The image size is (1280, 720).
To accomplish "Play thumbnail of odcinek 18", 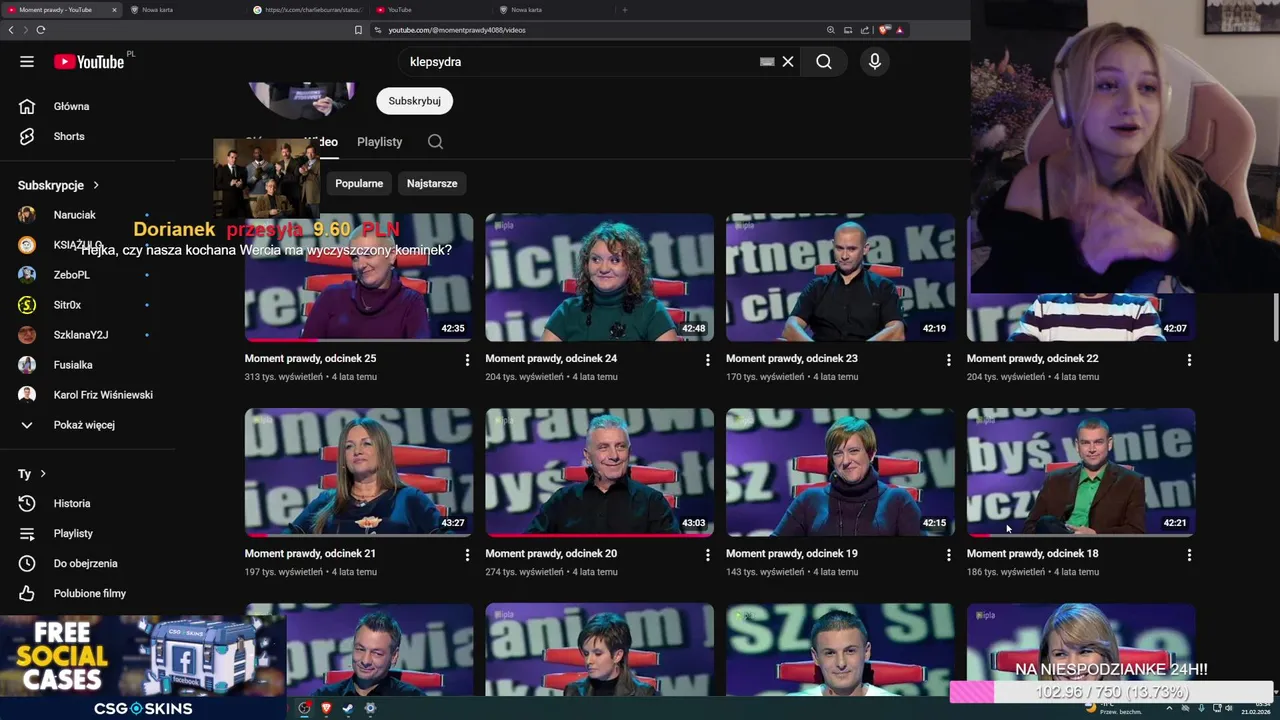I will click(1081, 472).
